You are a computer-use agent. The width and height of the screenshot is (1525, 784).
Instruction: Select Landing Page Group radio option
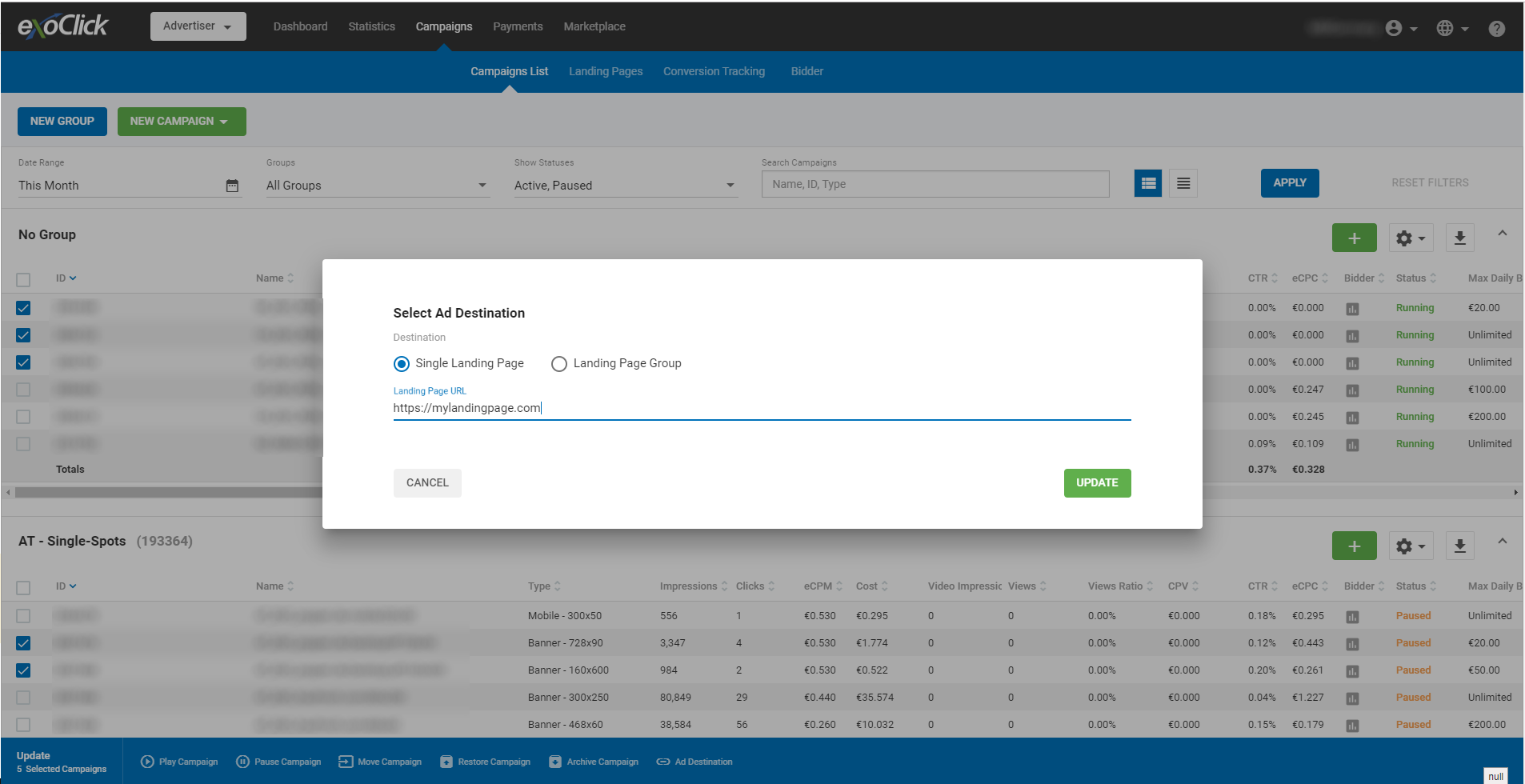click(559, 364)
